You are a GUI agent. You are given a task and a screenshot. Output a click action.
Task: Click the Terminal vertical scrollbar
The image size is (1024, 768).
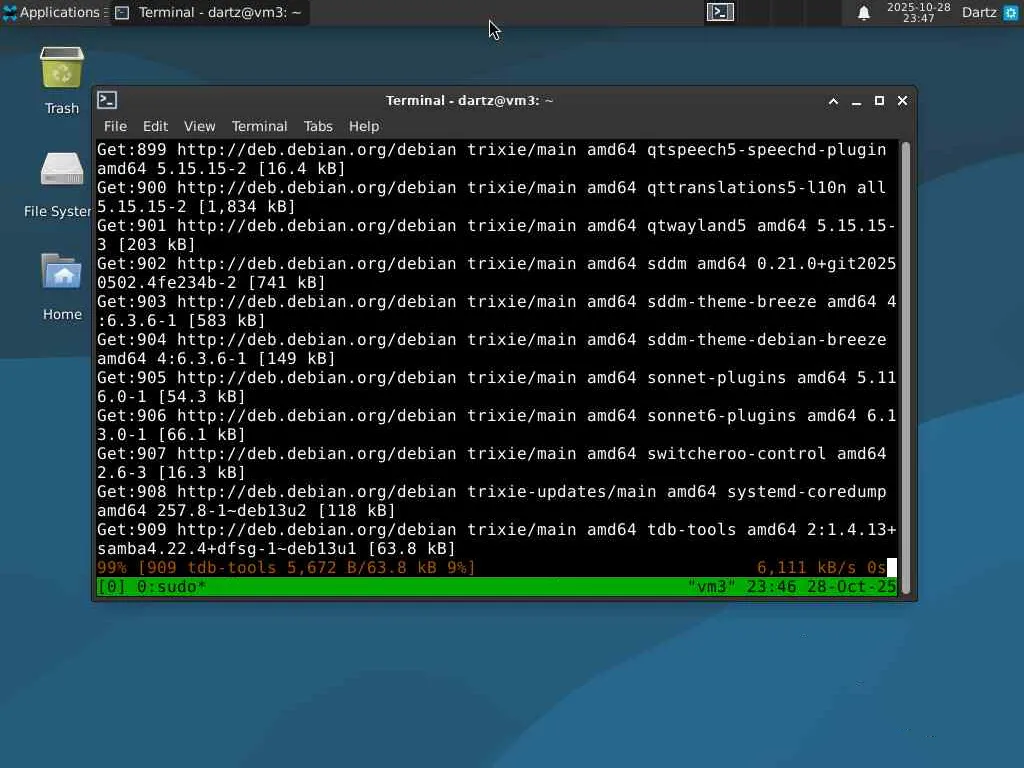pos(906,368)
